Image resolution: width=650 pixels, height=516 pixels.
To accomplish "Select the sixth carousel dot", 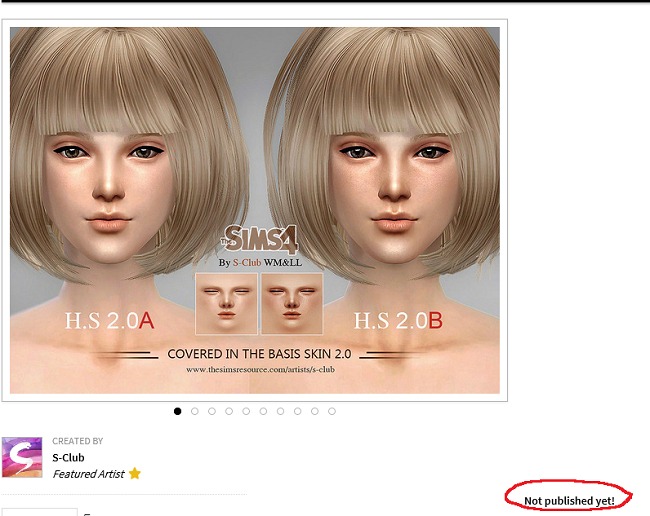I will pyautogui.click(x=263, y=411).
